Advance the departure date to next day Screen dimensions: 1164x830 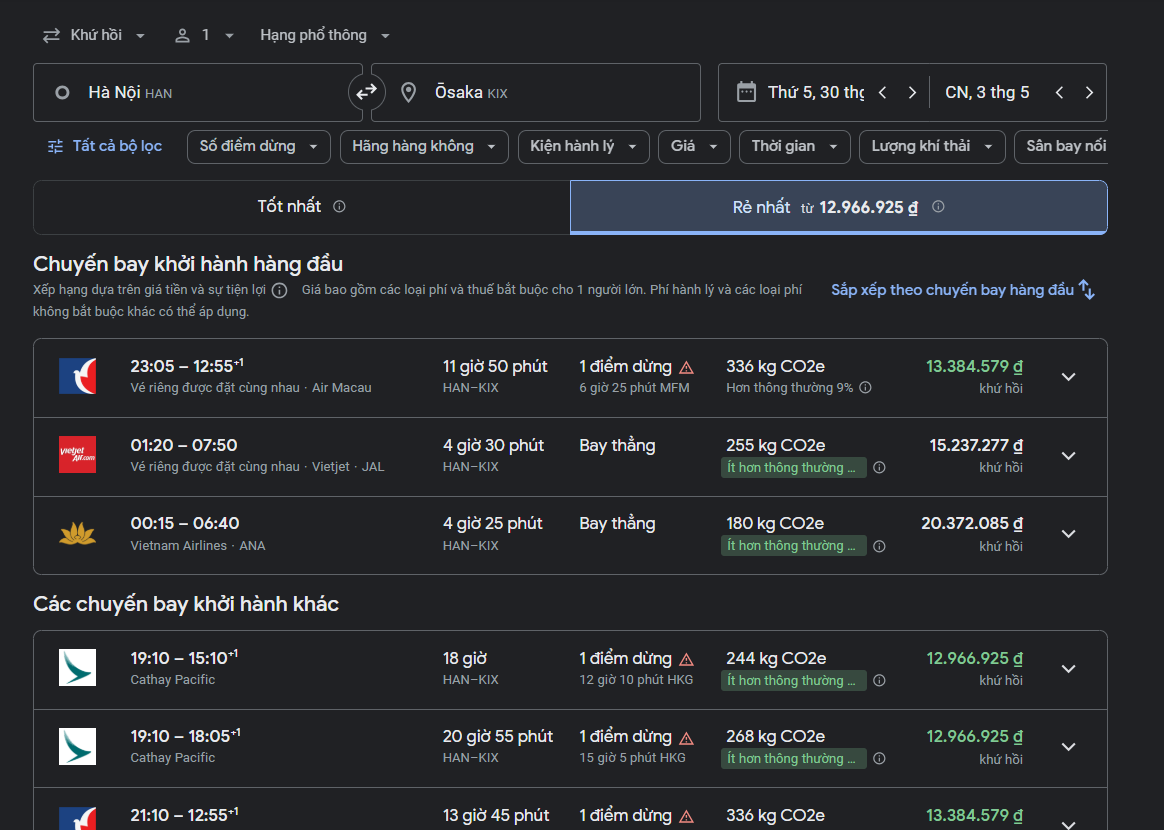coord(912,92)
